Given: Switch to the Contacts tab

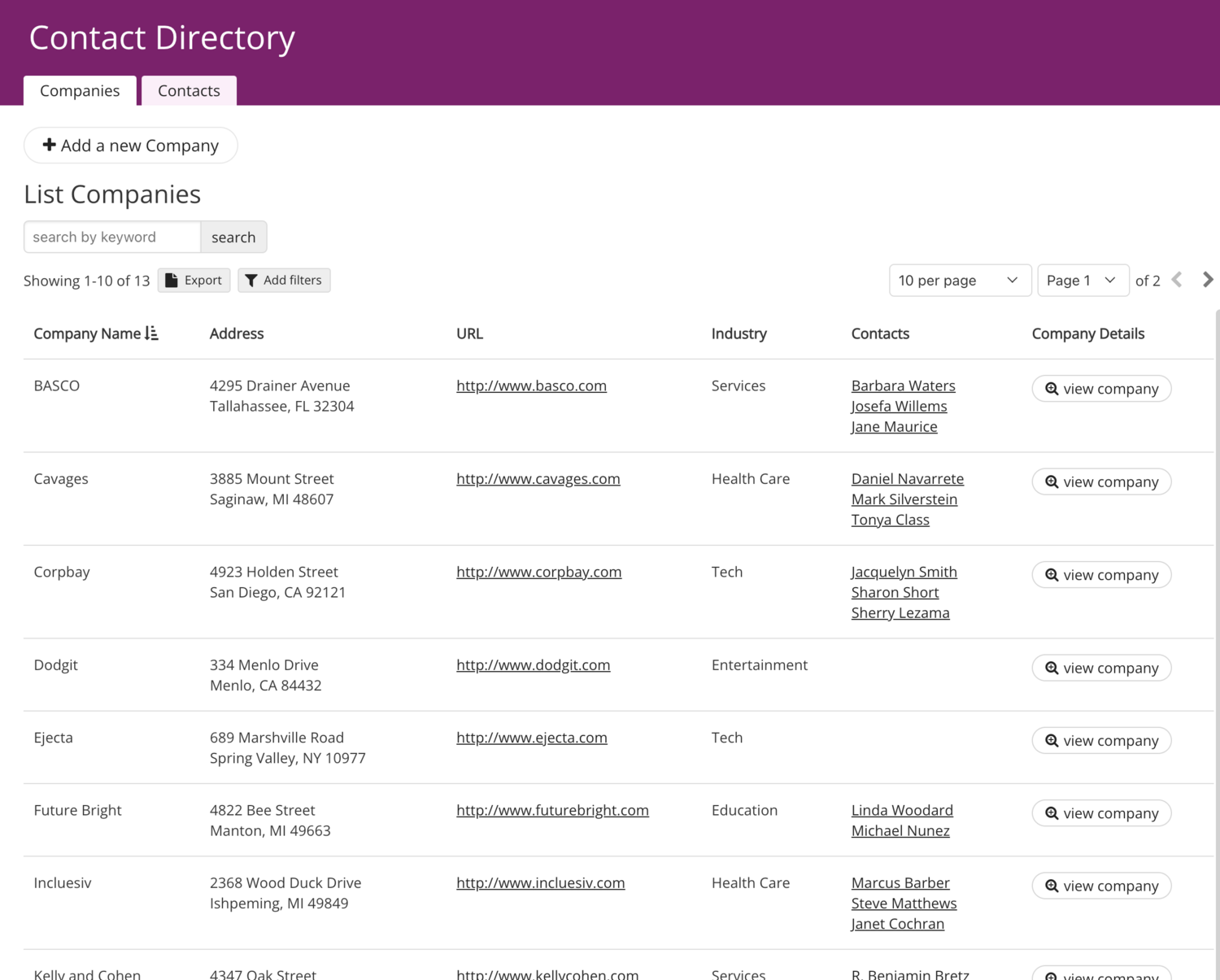Looking at the screenshot, I should [x=189, y=90].
